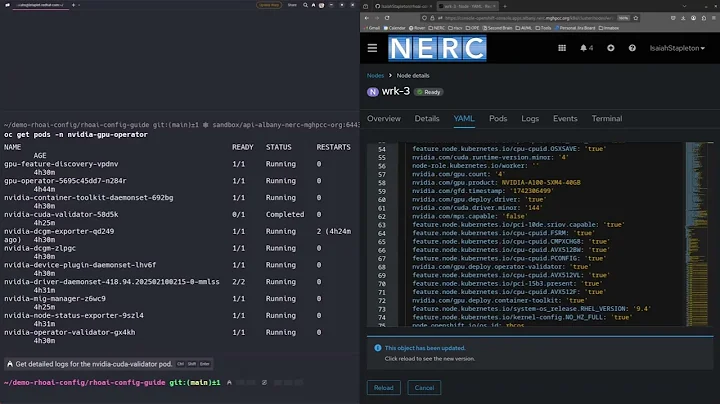Open the Calendar bookmark
720x404 pixels.
click(394, 28)
